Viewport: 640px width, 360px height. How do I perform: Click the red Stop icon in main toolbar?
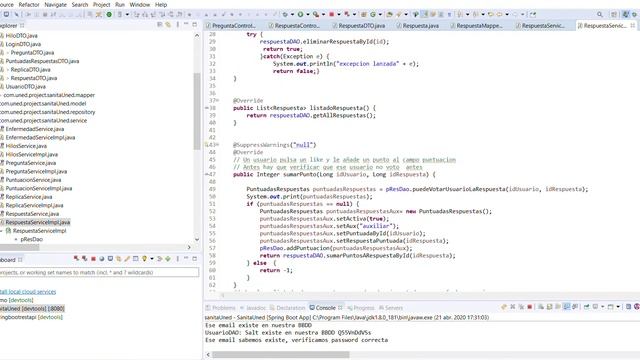[331, 14]
